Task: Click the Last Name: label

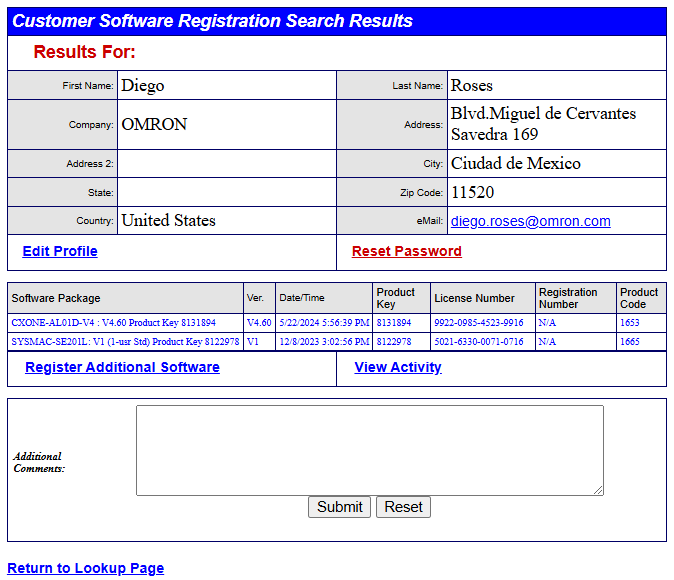Action: coord(417,86)
